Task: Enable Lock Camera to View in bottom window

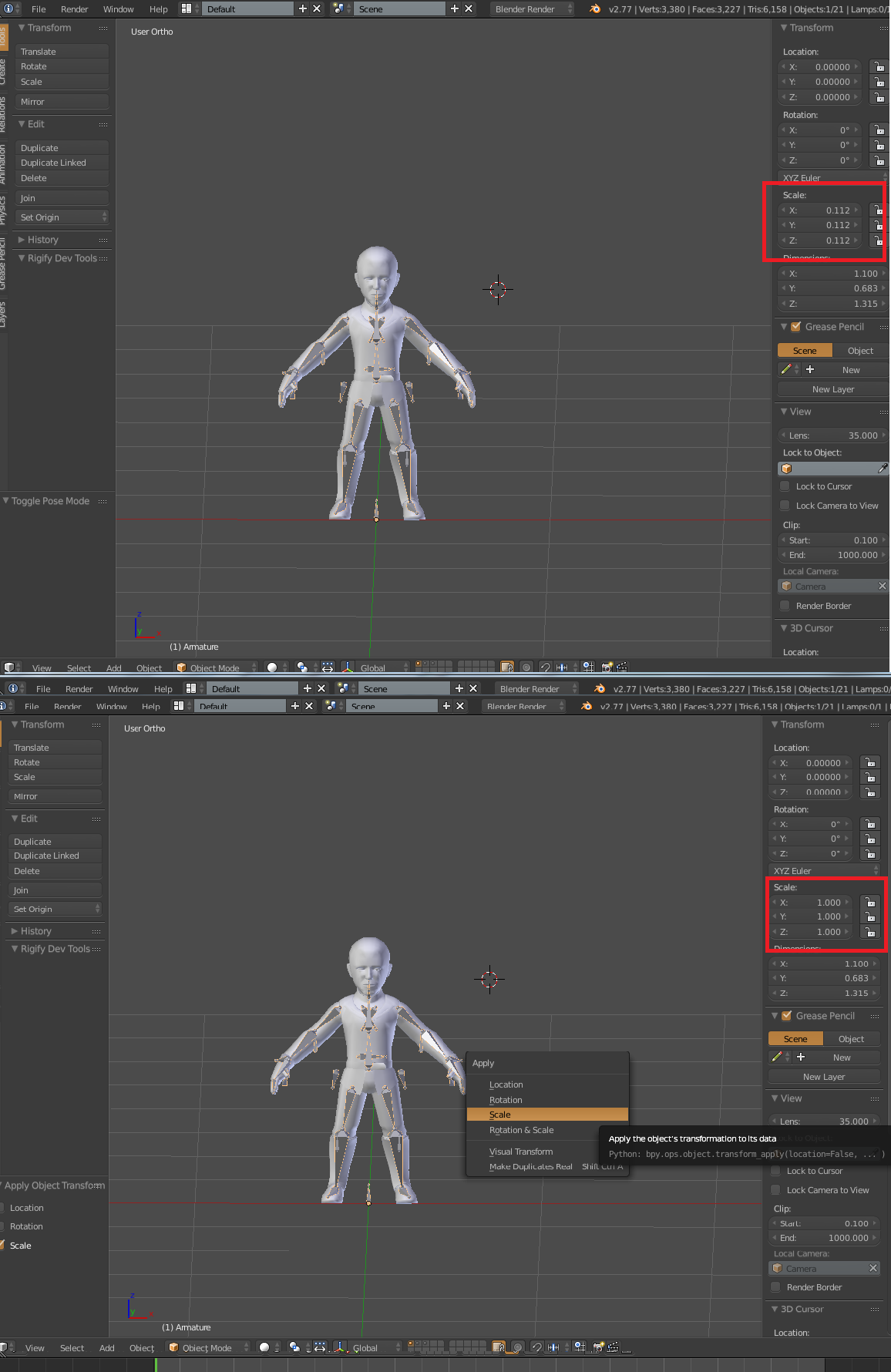Action: tap(775, 1190)
